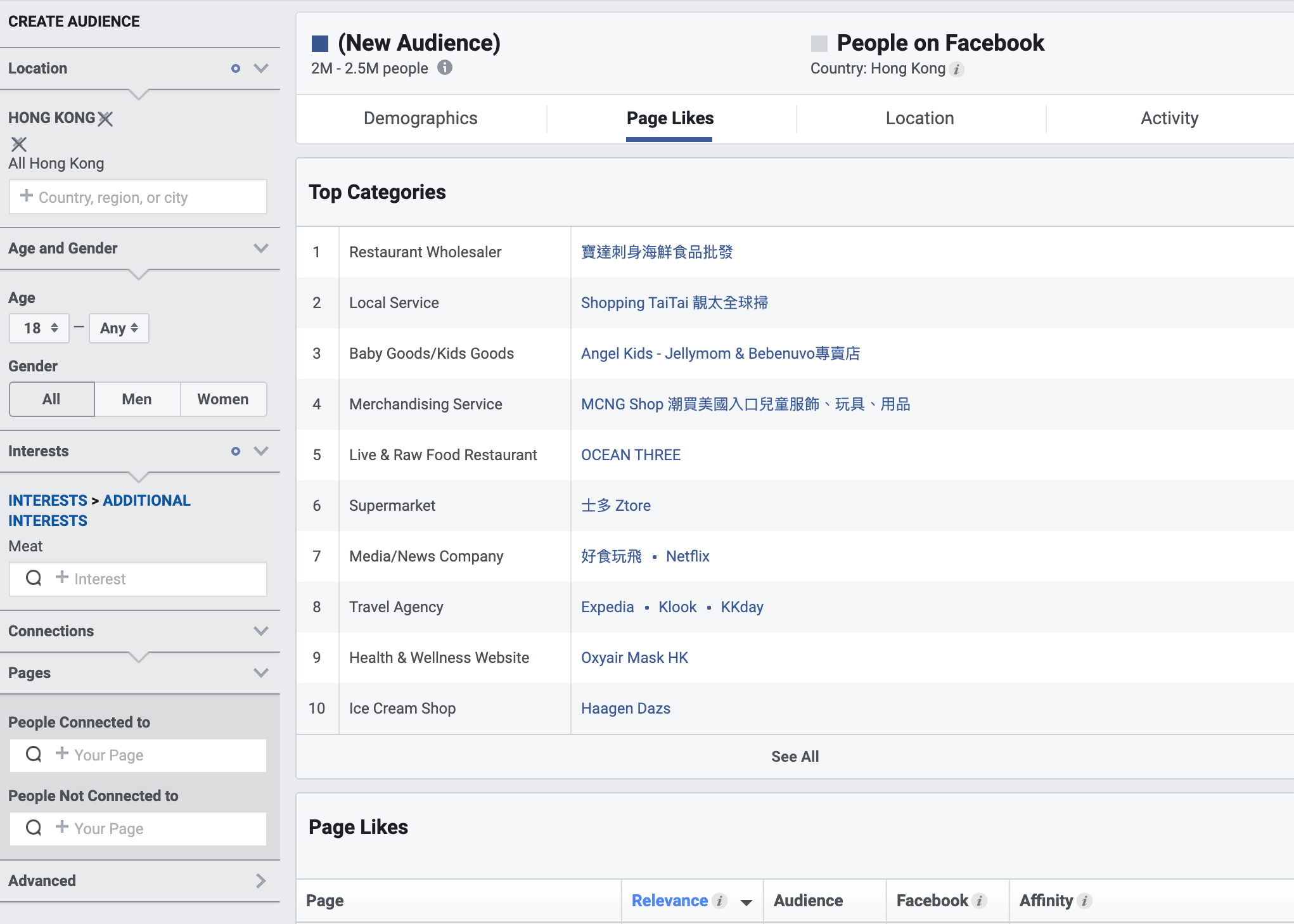Collapse the Location section

(x=261, y=68)
